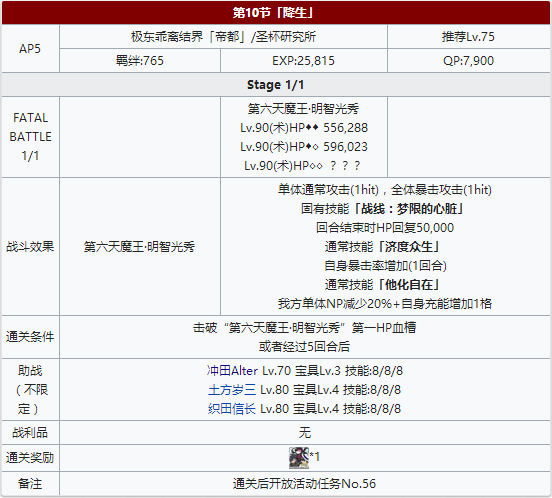Select the QP:7,900 cell
The image size is (552, 498).
coord(469,61)
